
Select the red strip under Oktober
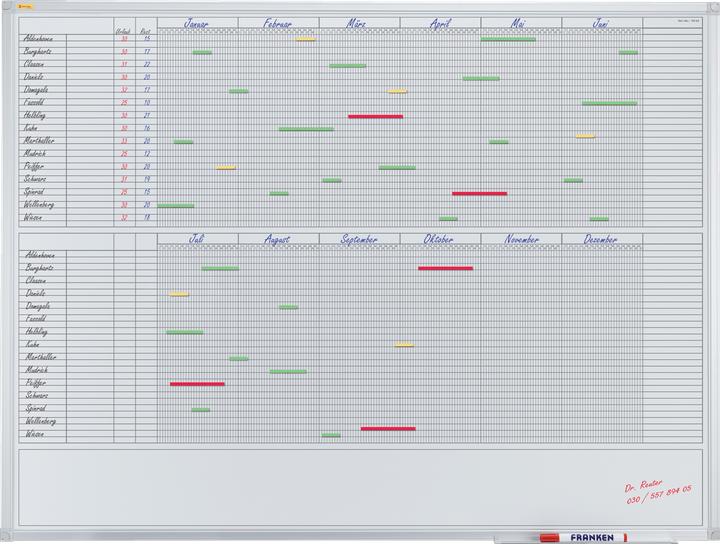pyautogui.click(x=445, y=268)
